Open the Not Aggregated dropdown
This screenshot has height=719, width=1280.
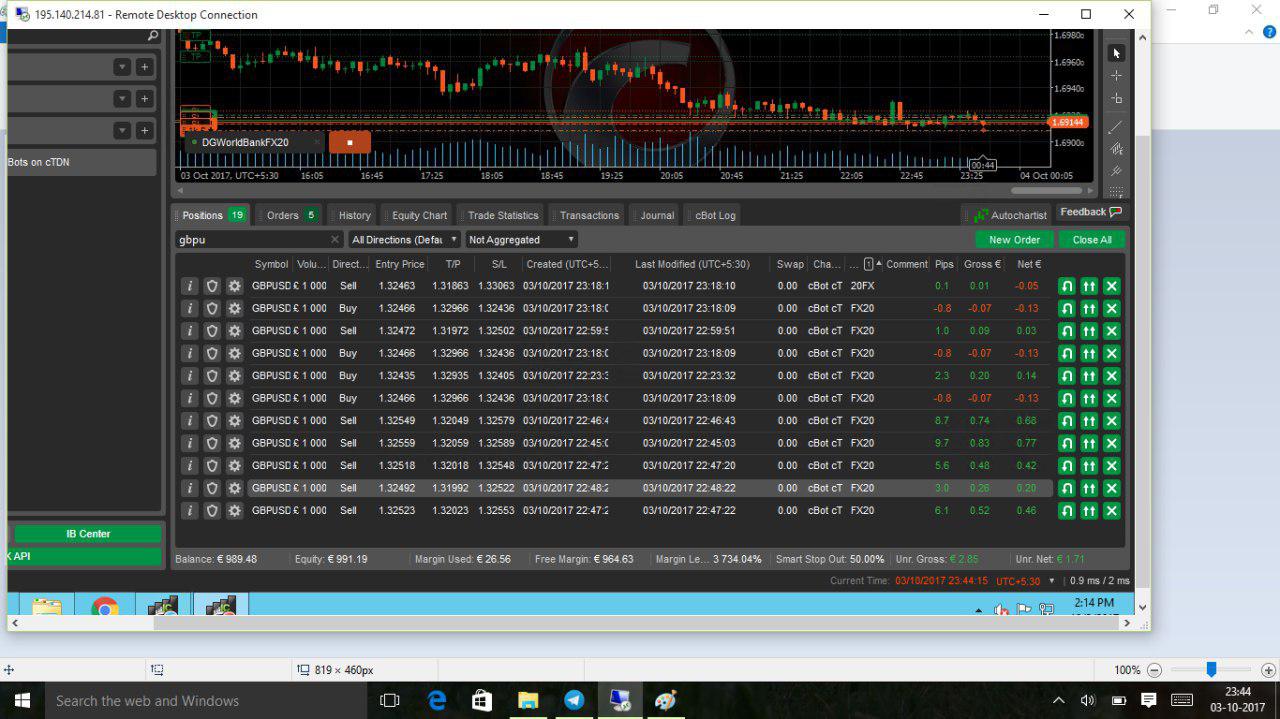pos(521,240)
